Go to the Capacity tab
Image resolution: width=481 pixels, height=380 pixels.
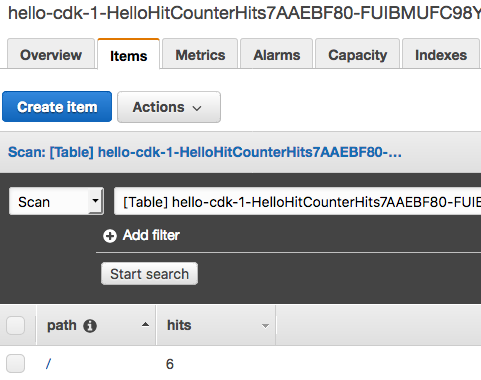tap(357, 54)
